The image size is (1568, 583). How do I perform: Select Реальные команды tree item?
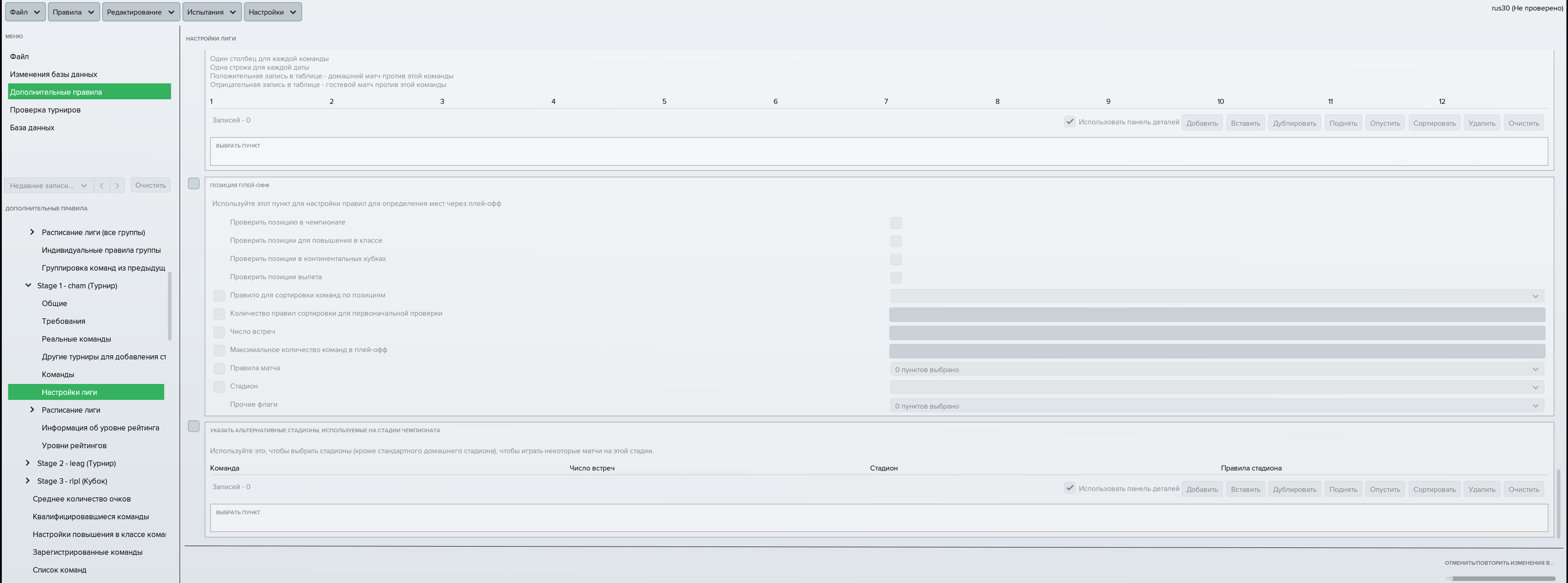(76, 338)
